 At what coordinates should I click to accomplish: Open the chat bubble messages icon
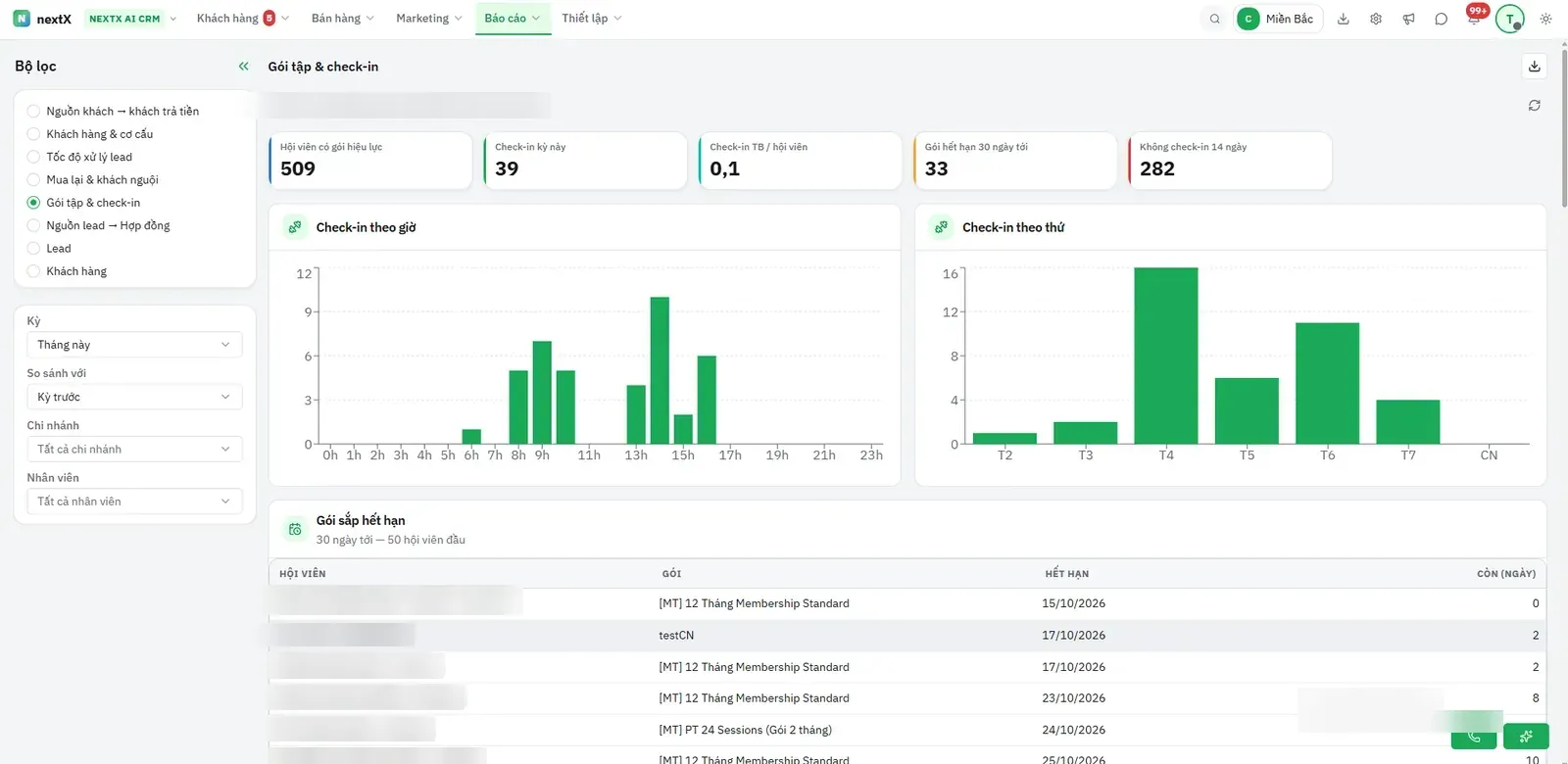pos(1441,19)
